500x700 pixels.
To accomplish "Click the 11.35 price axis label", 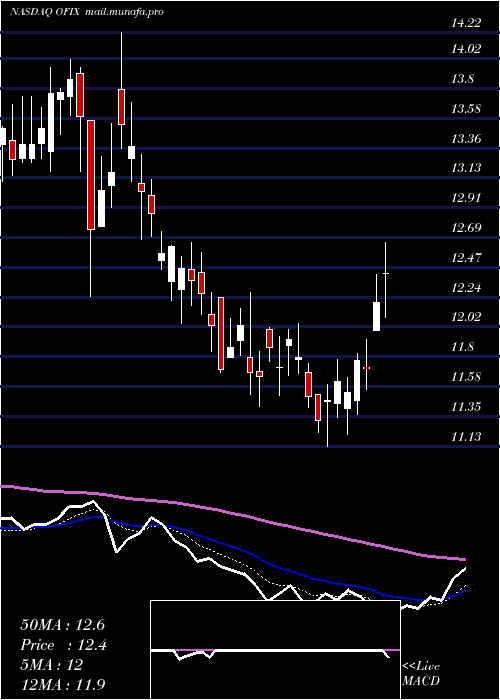I will [466, 407].
